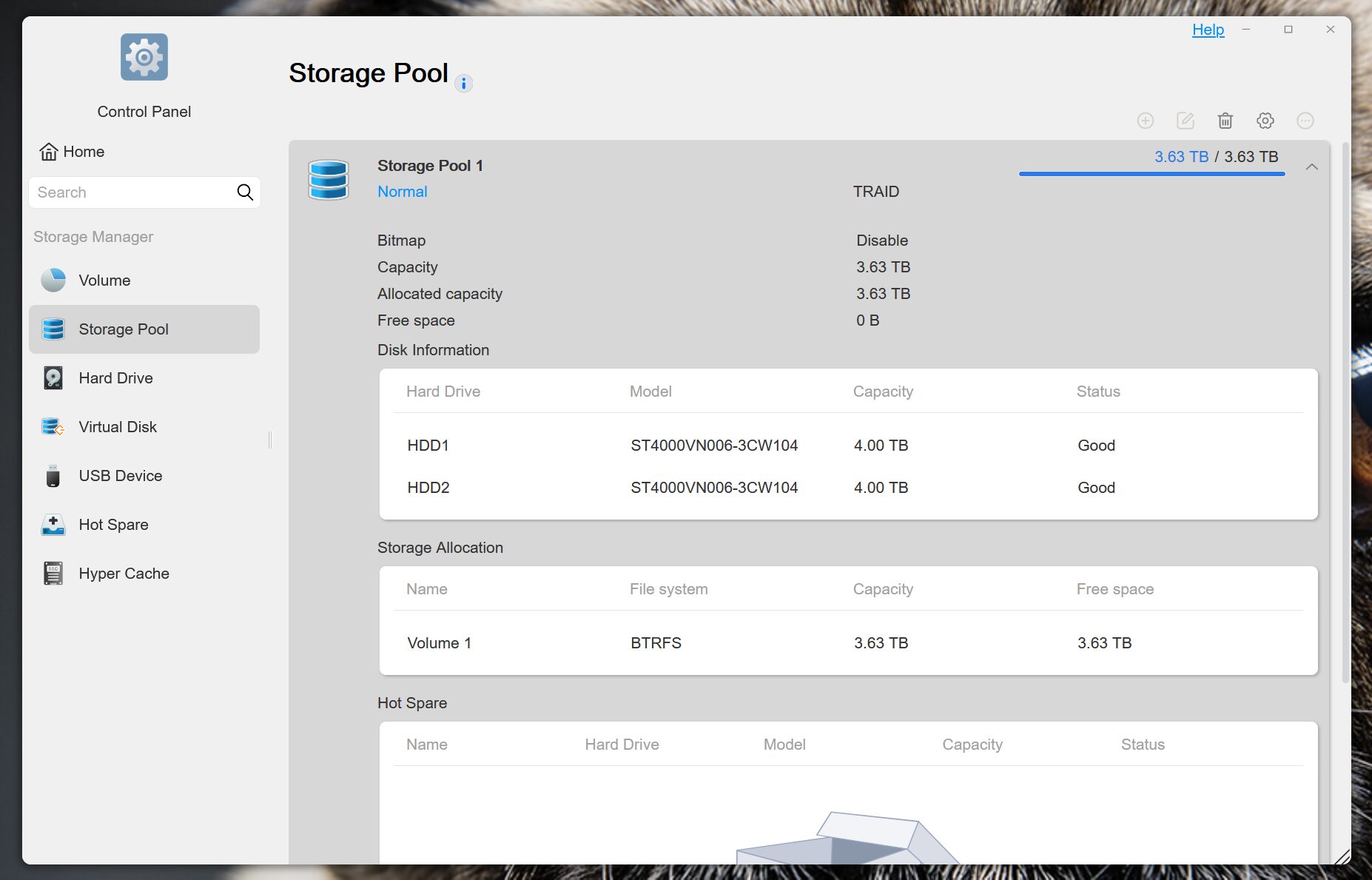Click the more options ellipsis icon

[1305, 121]
